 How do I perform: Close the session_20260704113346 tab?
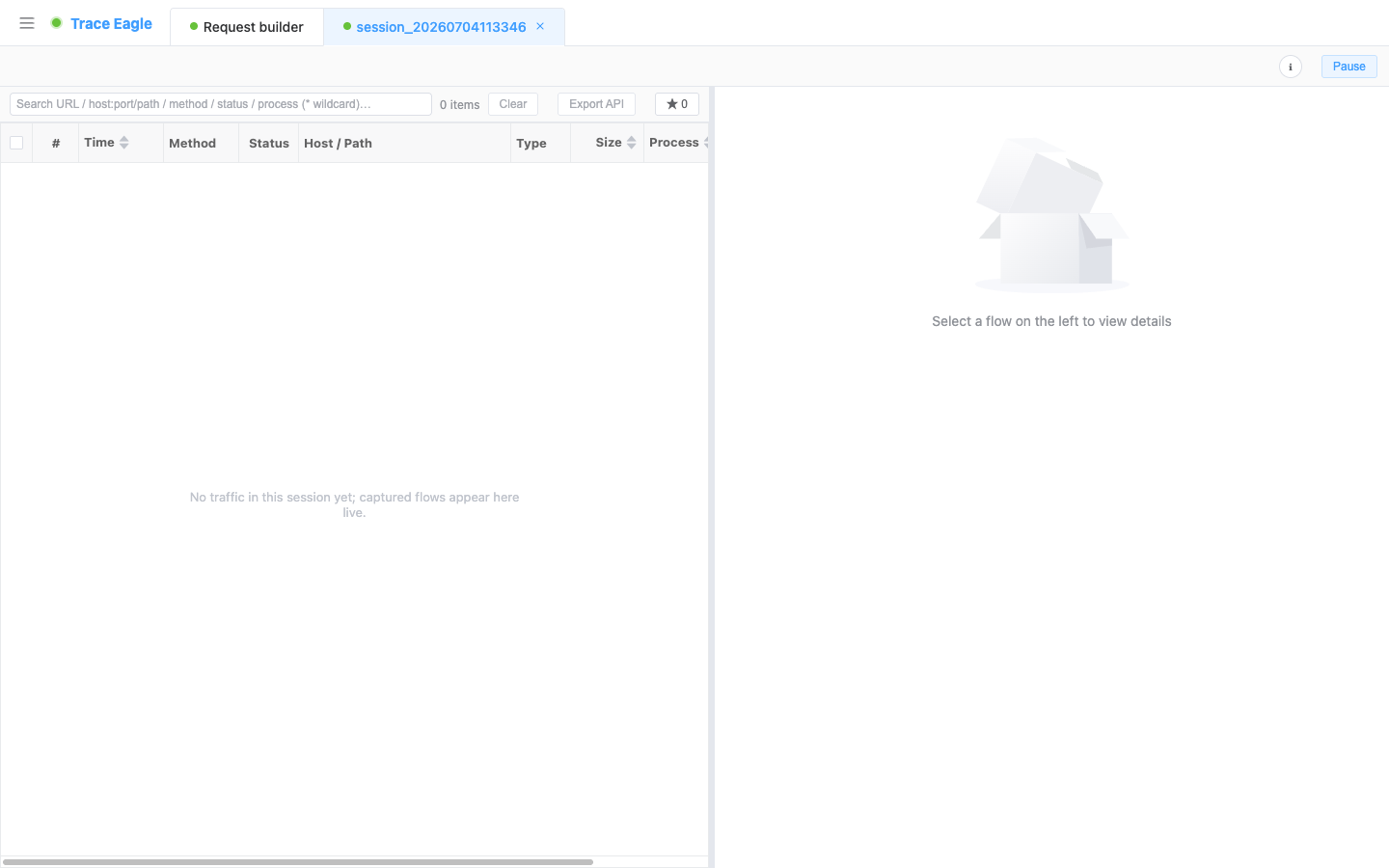pos(540,26)
